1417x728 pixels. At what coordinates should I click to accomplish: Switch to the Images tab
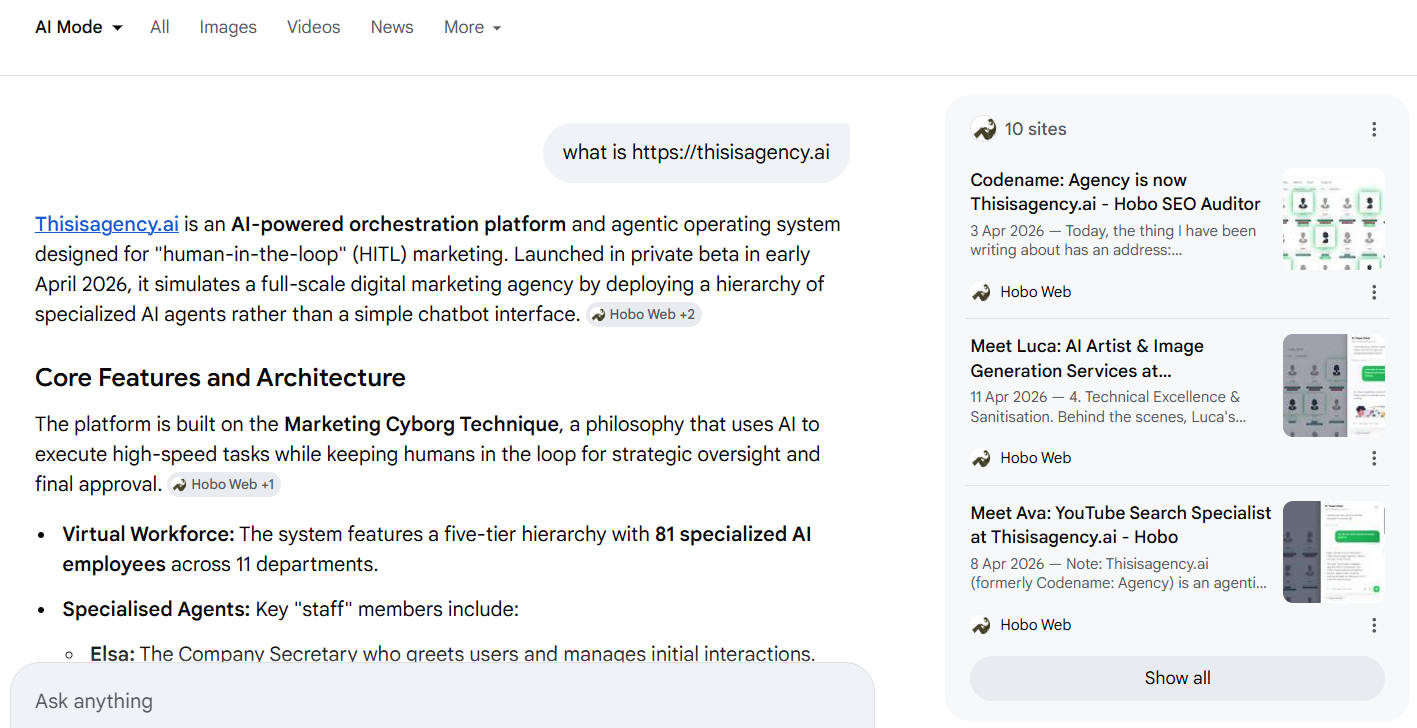pos(228,27)
